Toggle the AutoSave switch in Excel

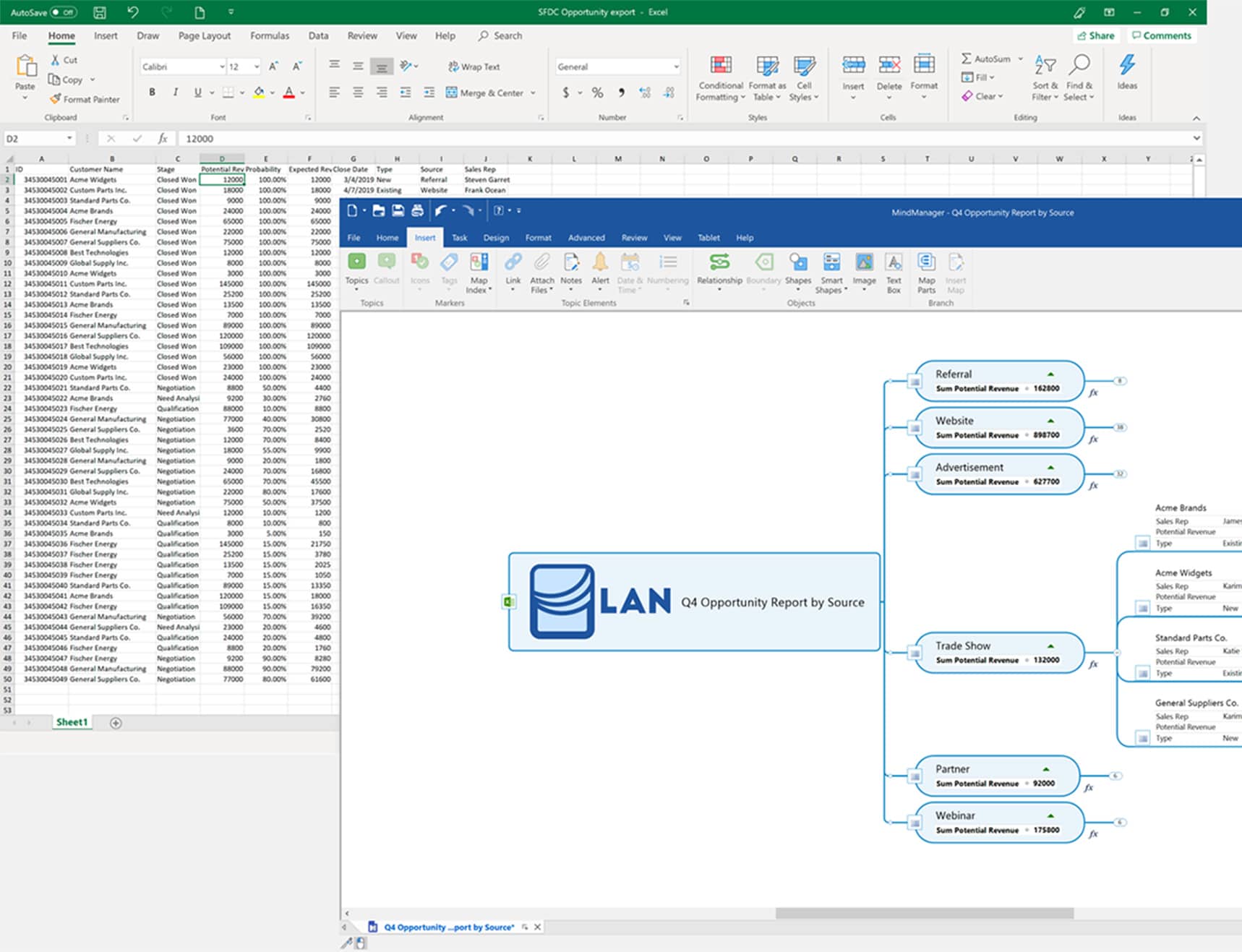tap(63, 12)
